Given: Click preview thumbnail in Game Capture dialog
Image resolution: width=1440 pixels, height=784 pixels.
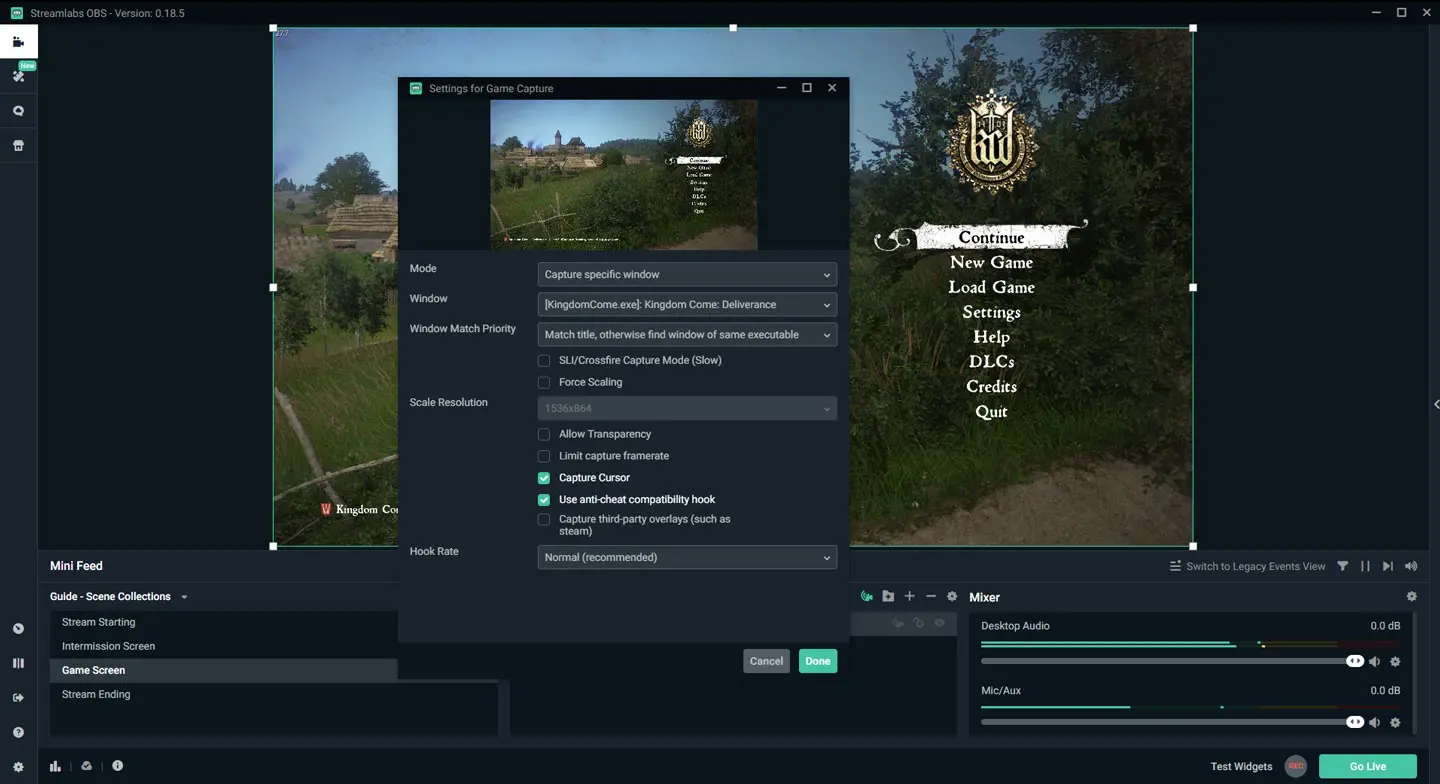Looking at the screenshot, I should (623, 175).
